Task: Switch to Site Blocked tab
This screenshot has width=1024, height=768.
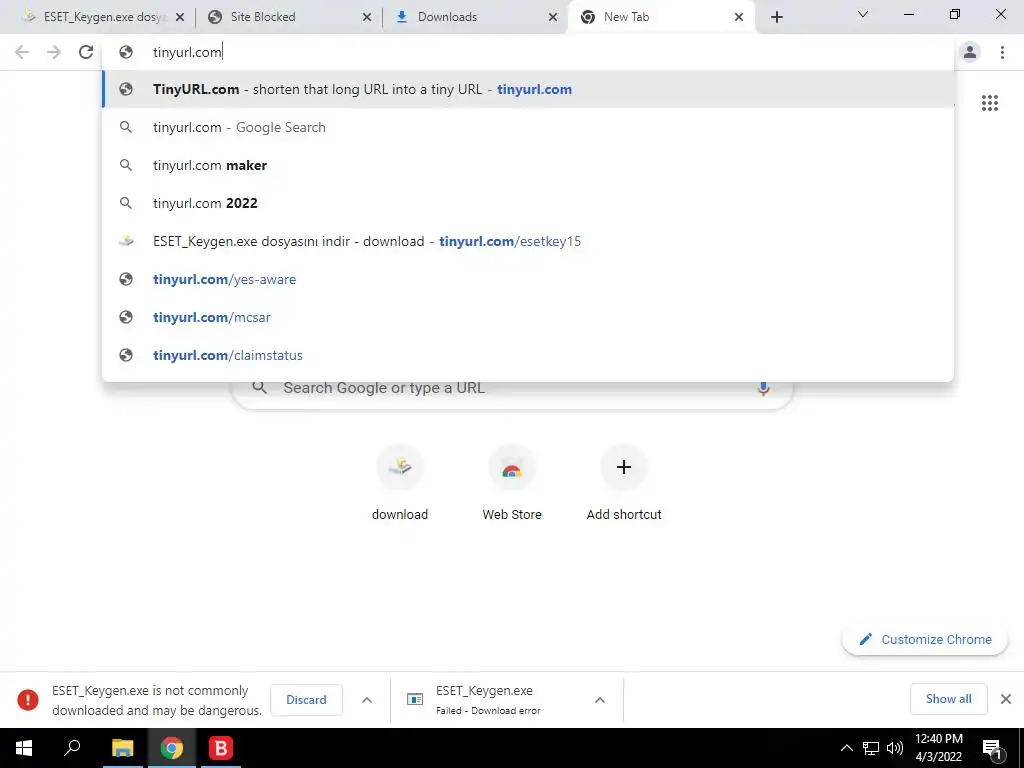Action: [x=287, y=17]
